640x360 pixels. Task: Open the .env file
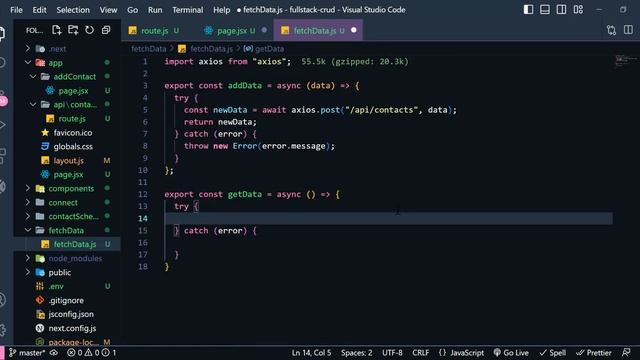click(x=56, y=286)
